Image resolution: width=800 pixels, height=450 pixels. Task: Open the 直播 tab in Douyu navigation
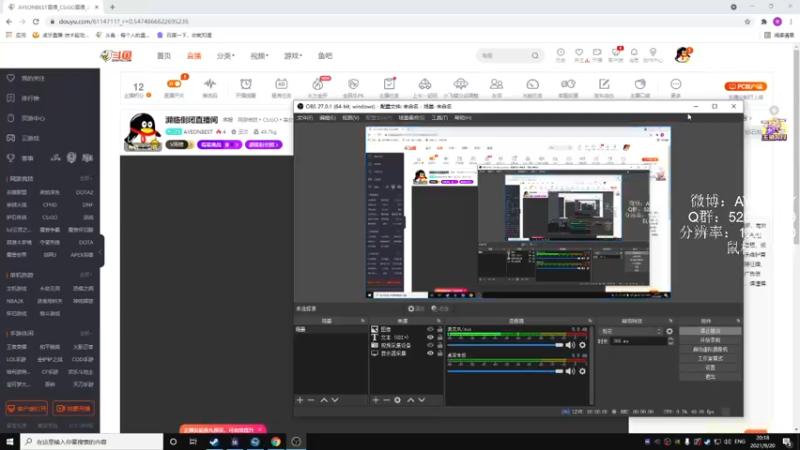(193, 56)
